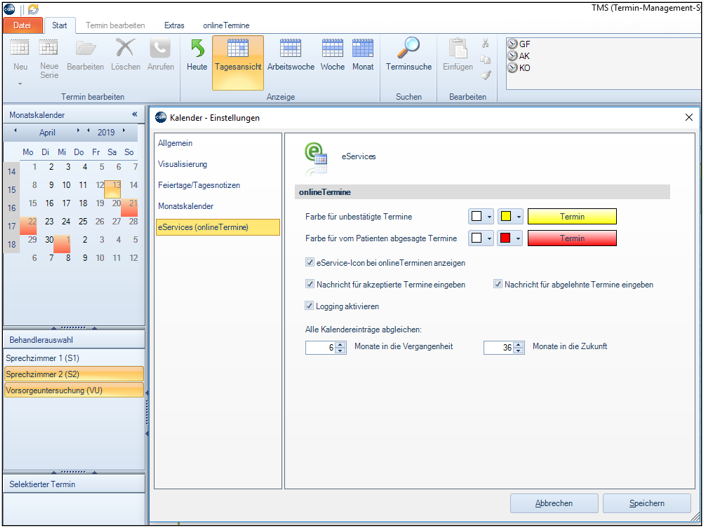This screenshot has width=704, height=528.
Task: Click the Speichern button
Action: coord(647,503)
